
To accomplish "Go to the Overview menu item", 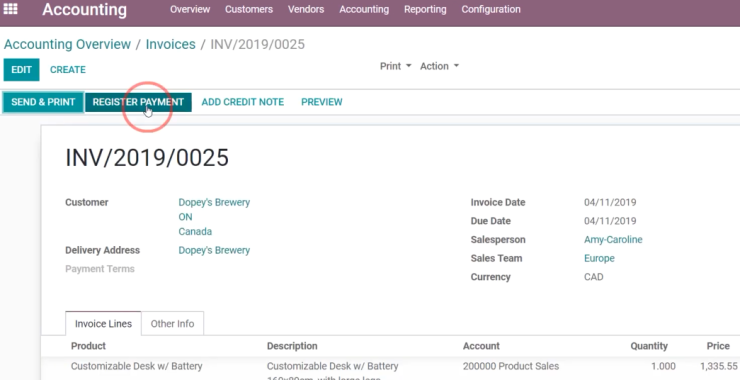I will point(190,9).
